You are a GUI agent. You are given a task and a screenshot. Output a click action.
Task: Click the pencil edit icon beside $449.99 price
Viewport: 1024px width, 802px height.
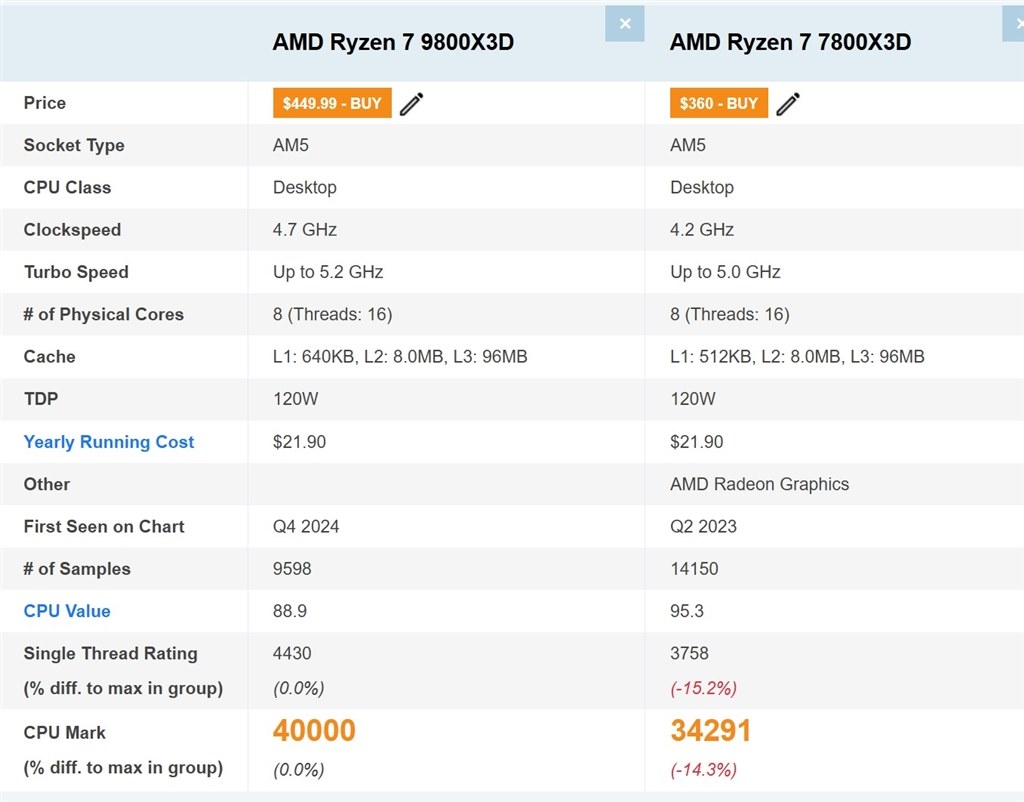[x=411, y=103]
